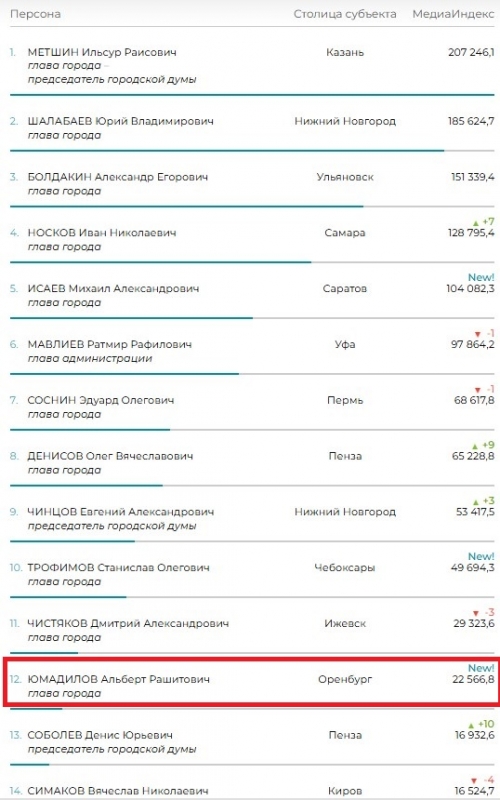
Task: Click the progress bar under Метшин
Action: (x=252, y=95)
